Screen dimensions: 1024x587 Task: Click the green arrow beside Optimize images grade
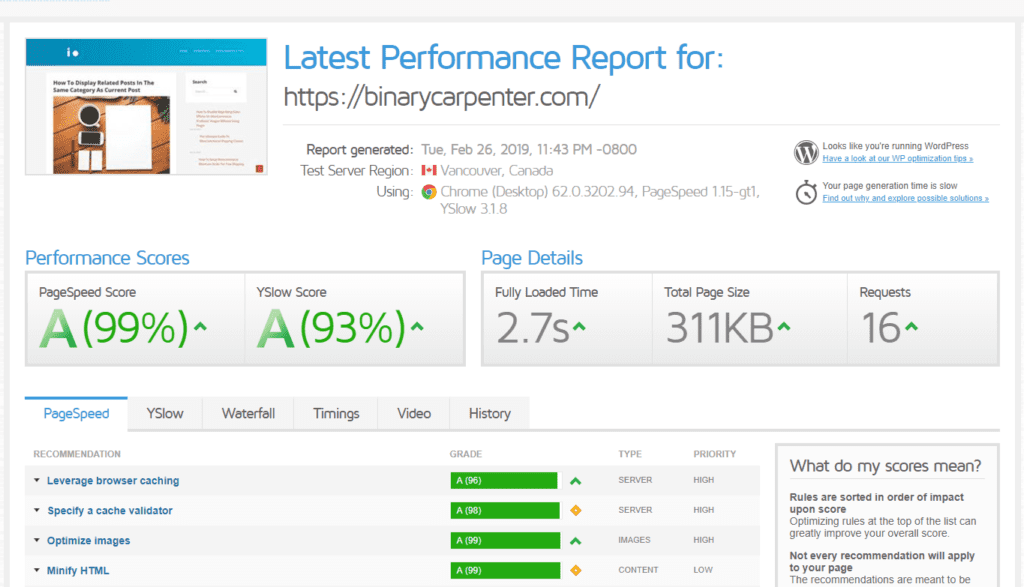pyautogui.click(x=575, y=541)
